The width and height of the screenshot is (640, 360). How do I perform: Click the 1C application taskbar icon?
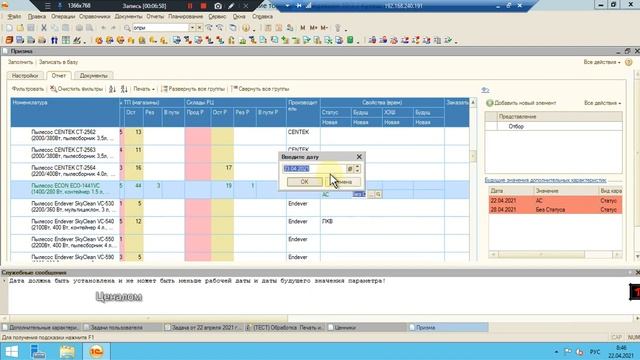point(96,351)
